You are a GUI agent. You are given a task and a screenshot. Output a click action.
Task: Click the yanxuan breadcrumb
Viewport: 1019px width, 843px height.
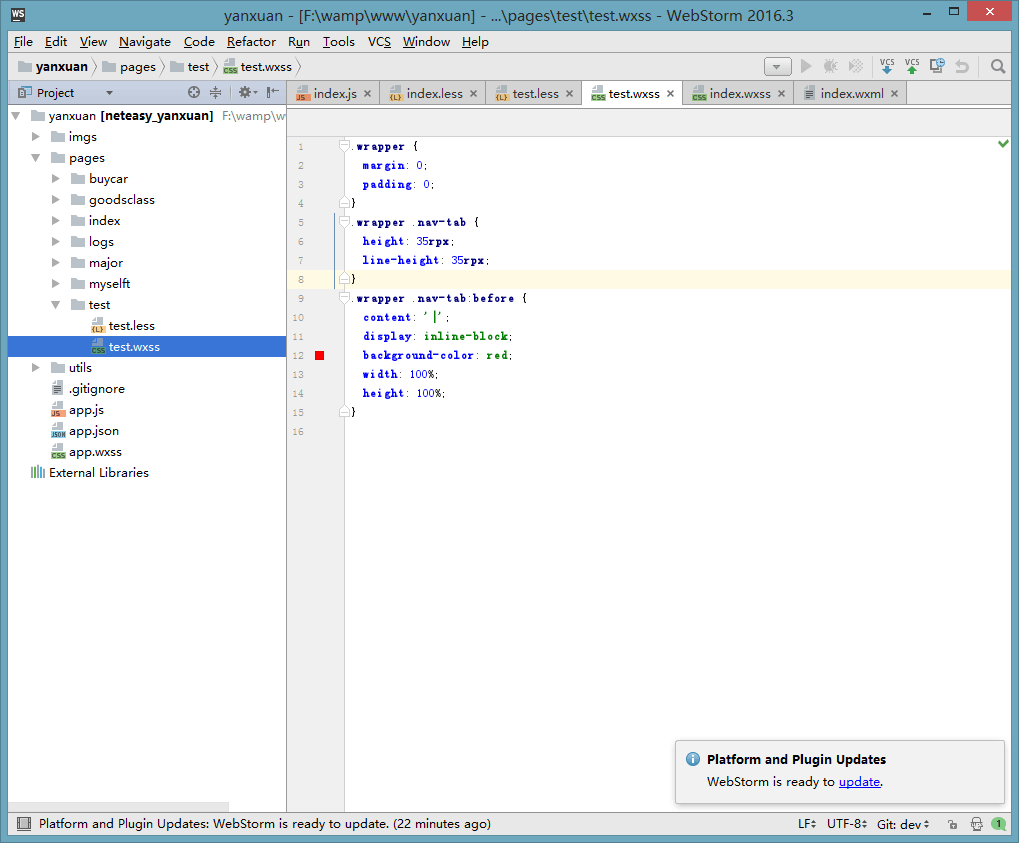(x=53, y=67)
